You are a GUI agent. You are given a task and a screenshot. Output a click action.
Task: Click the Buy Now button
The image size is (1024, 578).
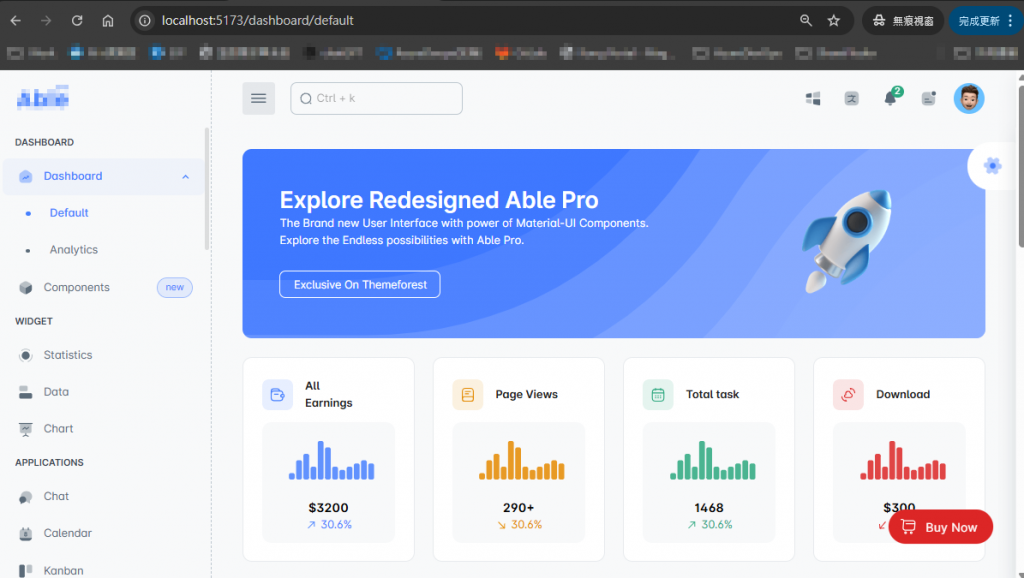pos(940,527)
